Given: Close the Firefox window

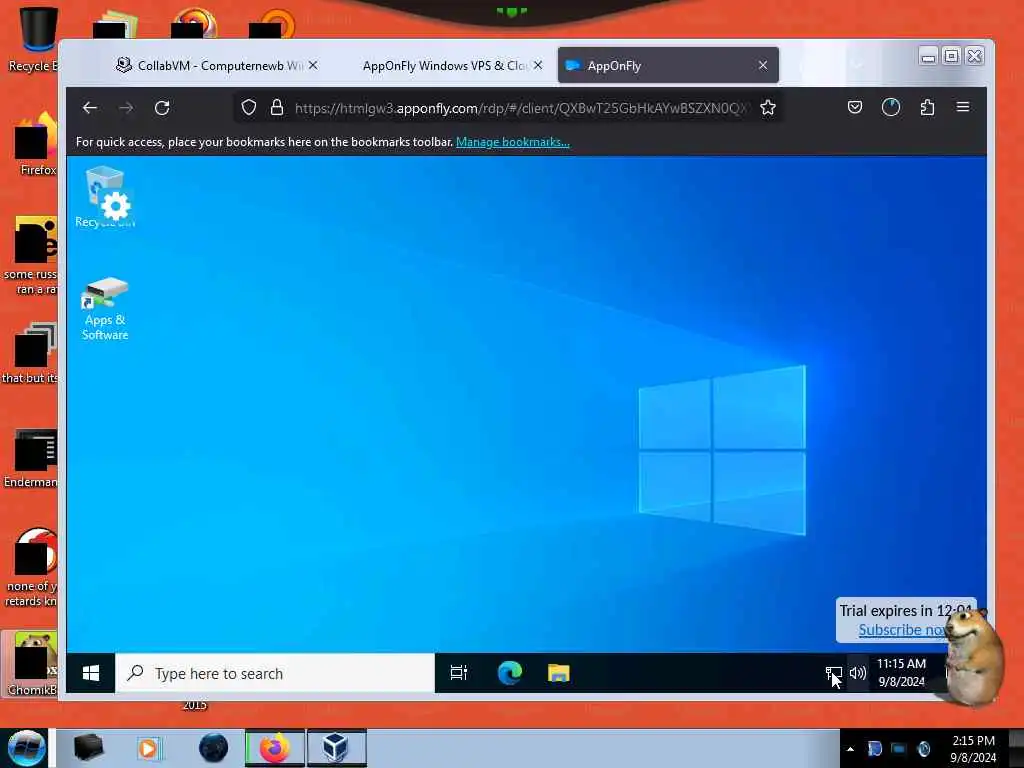Looking at the screenshot, I should (974, 56).
